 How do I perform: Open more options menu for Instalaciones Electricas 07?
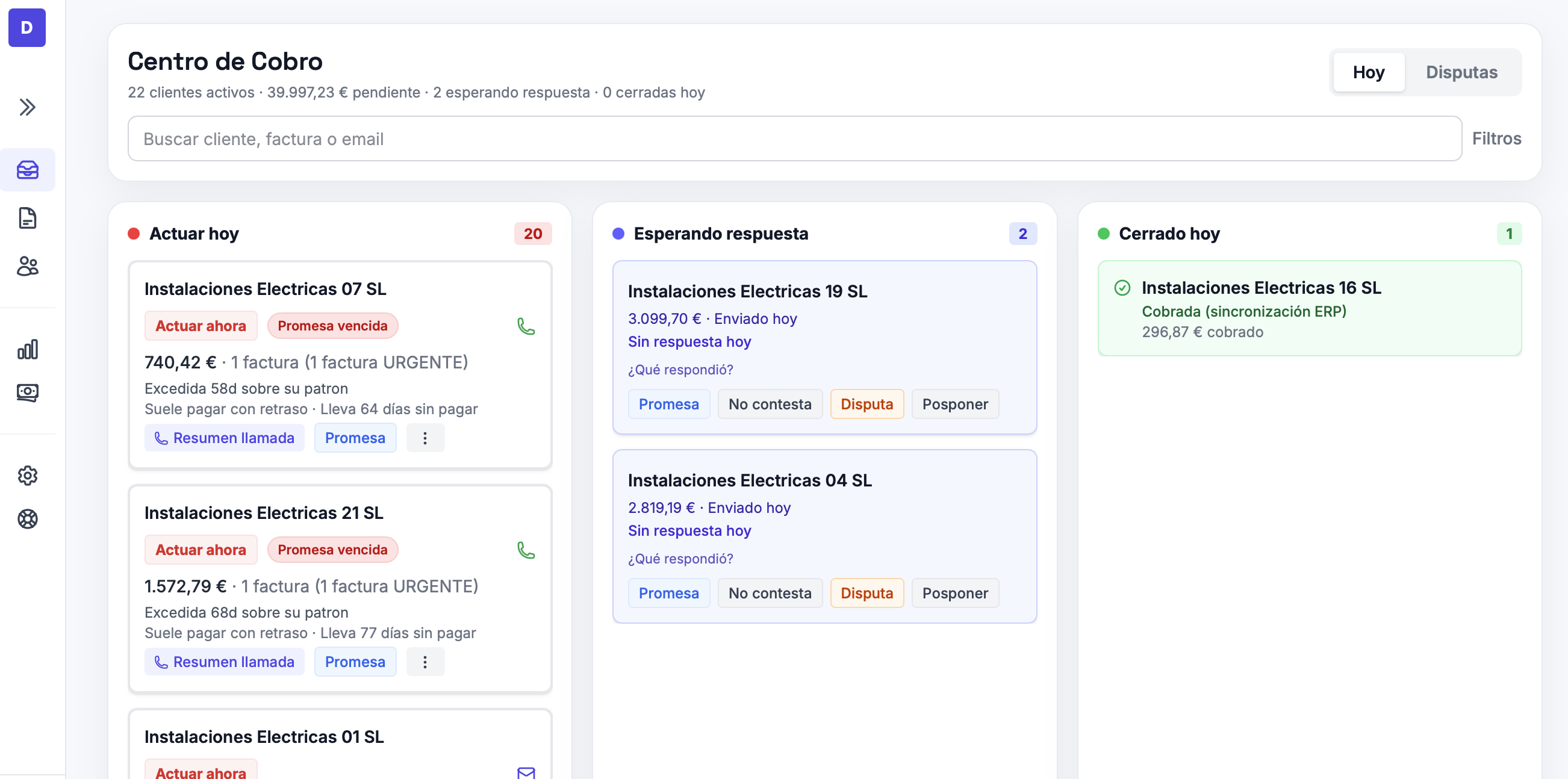(x=425, y=438)
